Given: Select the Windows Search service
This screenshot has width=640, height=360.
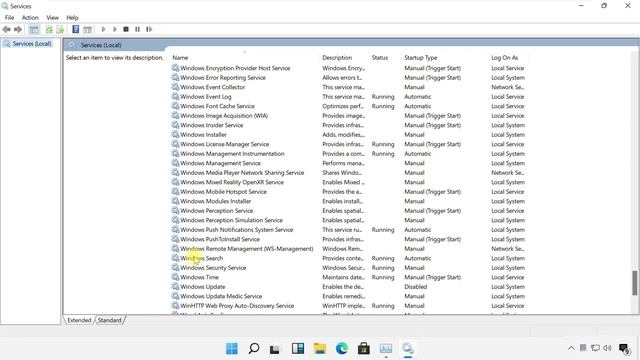Looking at the screenshot, I should [202, 258].
